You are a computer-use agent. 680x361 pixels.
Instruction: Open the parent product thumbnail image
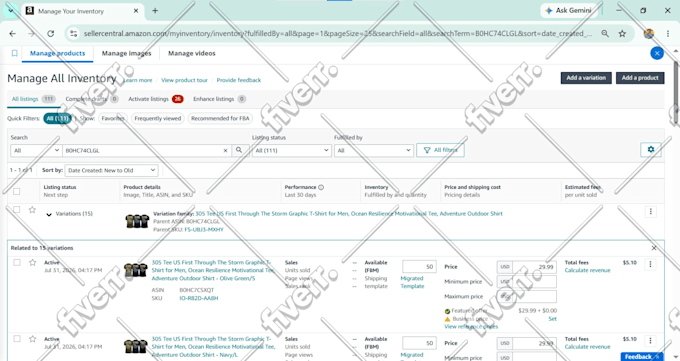tap(137, 221)
